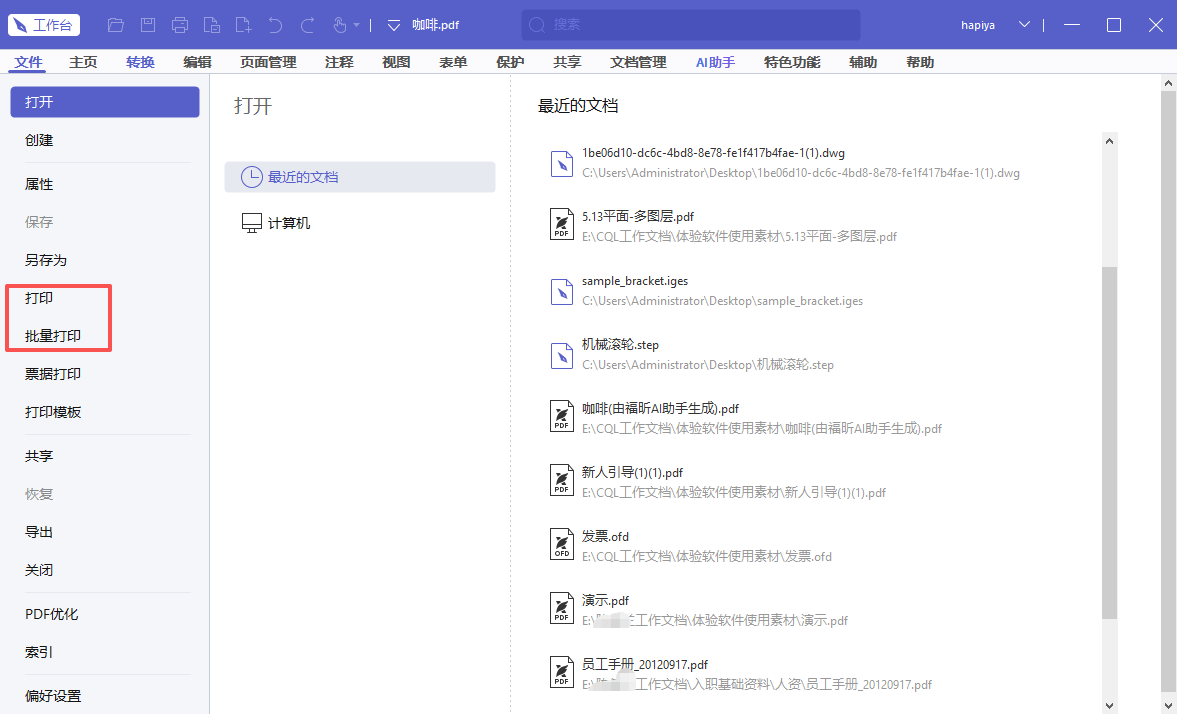Switch to the 转换 tab
The height and width of the screenshot is (714, 1177).
[x=140, y=62]
